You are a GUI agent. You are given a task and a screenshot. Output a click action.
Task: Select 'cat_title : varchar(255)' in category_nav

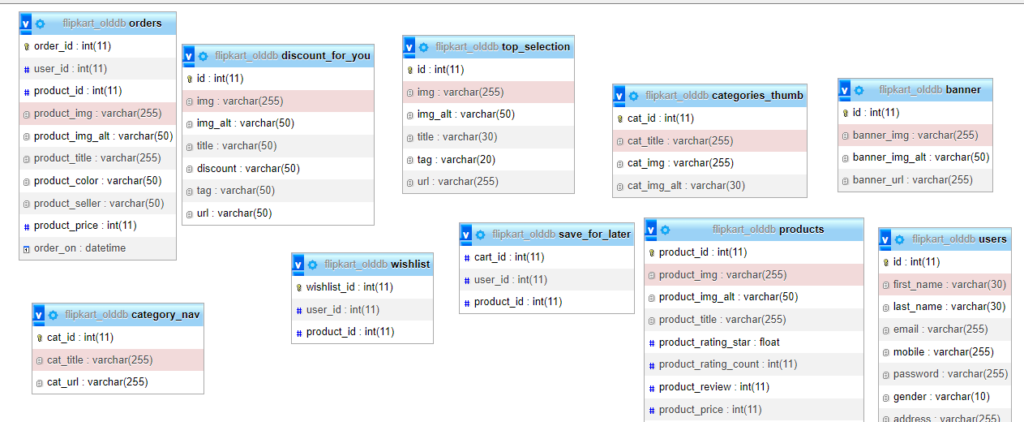click(118, 360)
